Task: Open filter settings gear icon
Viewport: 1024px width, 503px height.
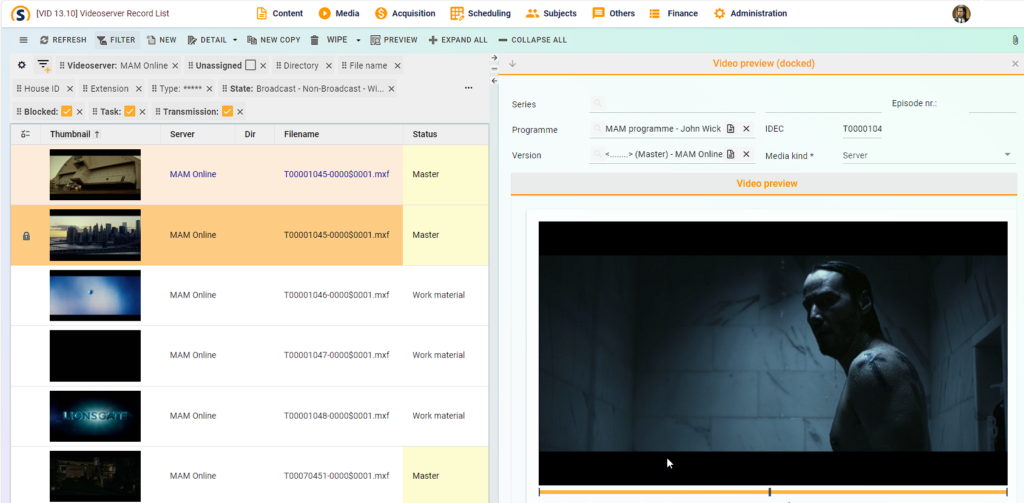Action: click(x=22, y=65)
